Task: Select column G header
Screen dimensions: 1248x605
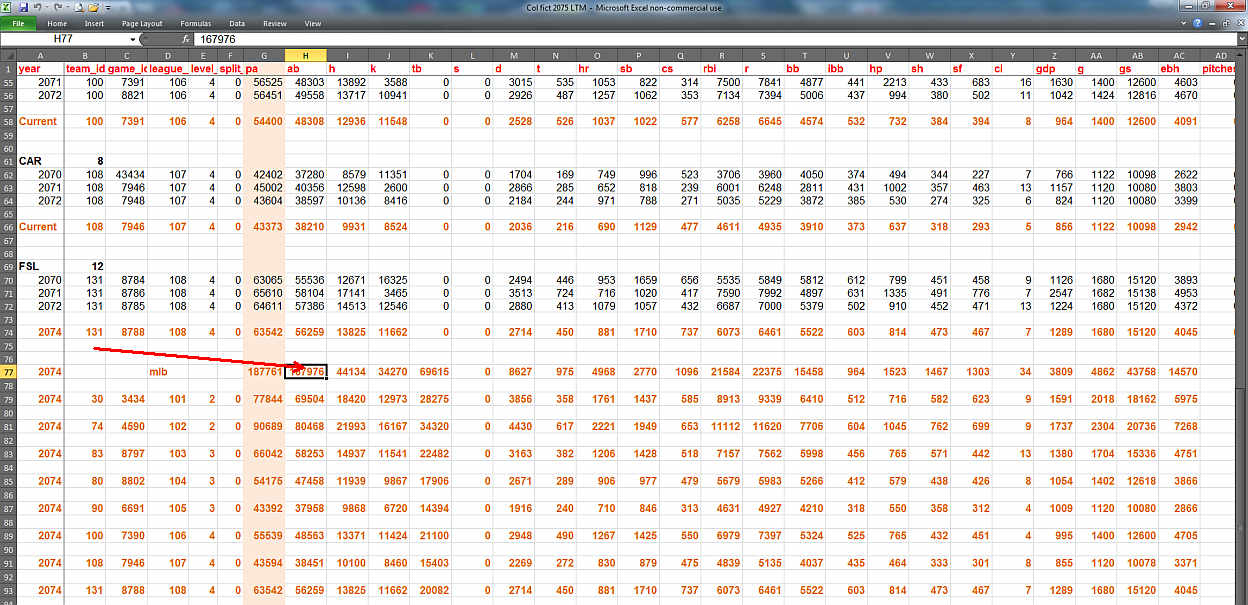Action: click(264, 55)
